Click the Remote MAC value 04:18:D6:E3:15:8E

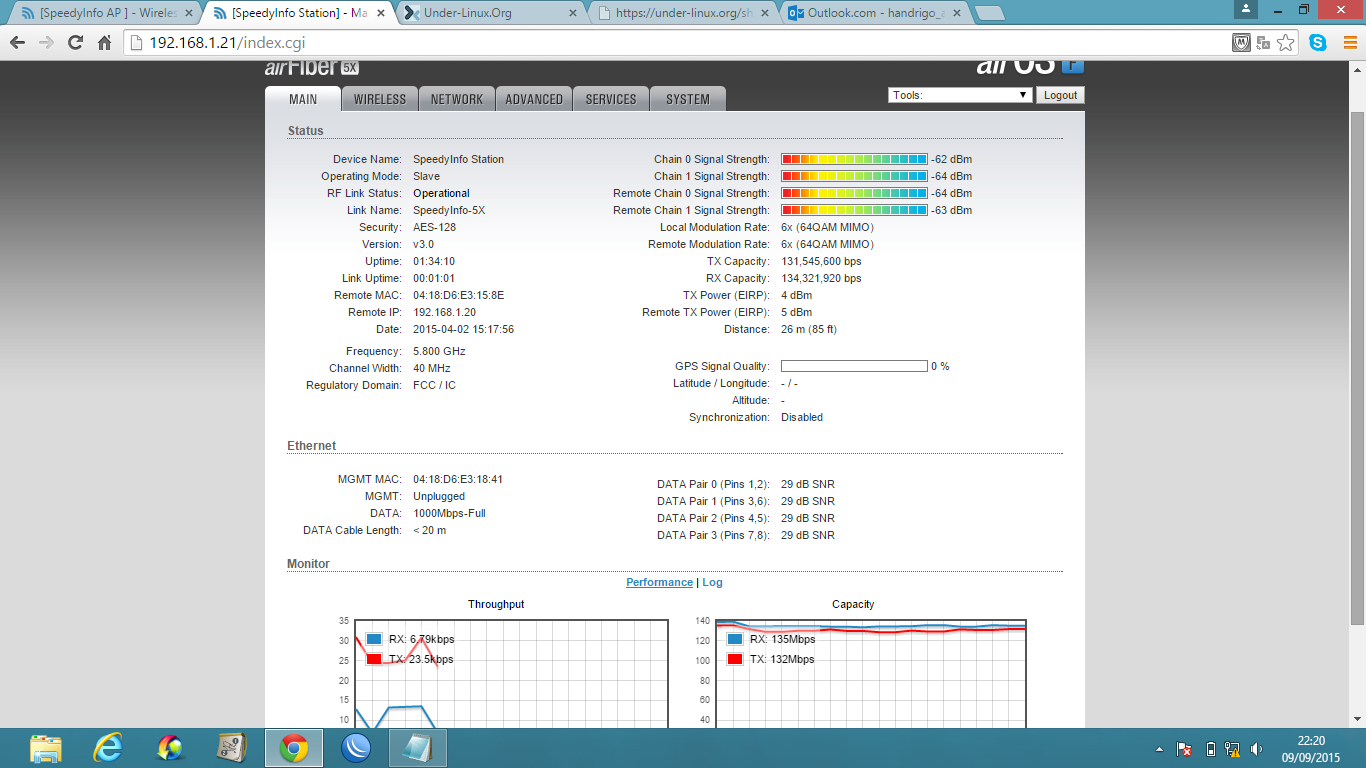point(459,295)
